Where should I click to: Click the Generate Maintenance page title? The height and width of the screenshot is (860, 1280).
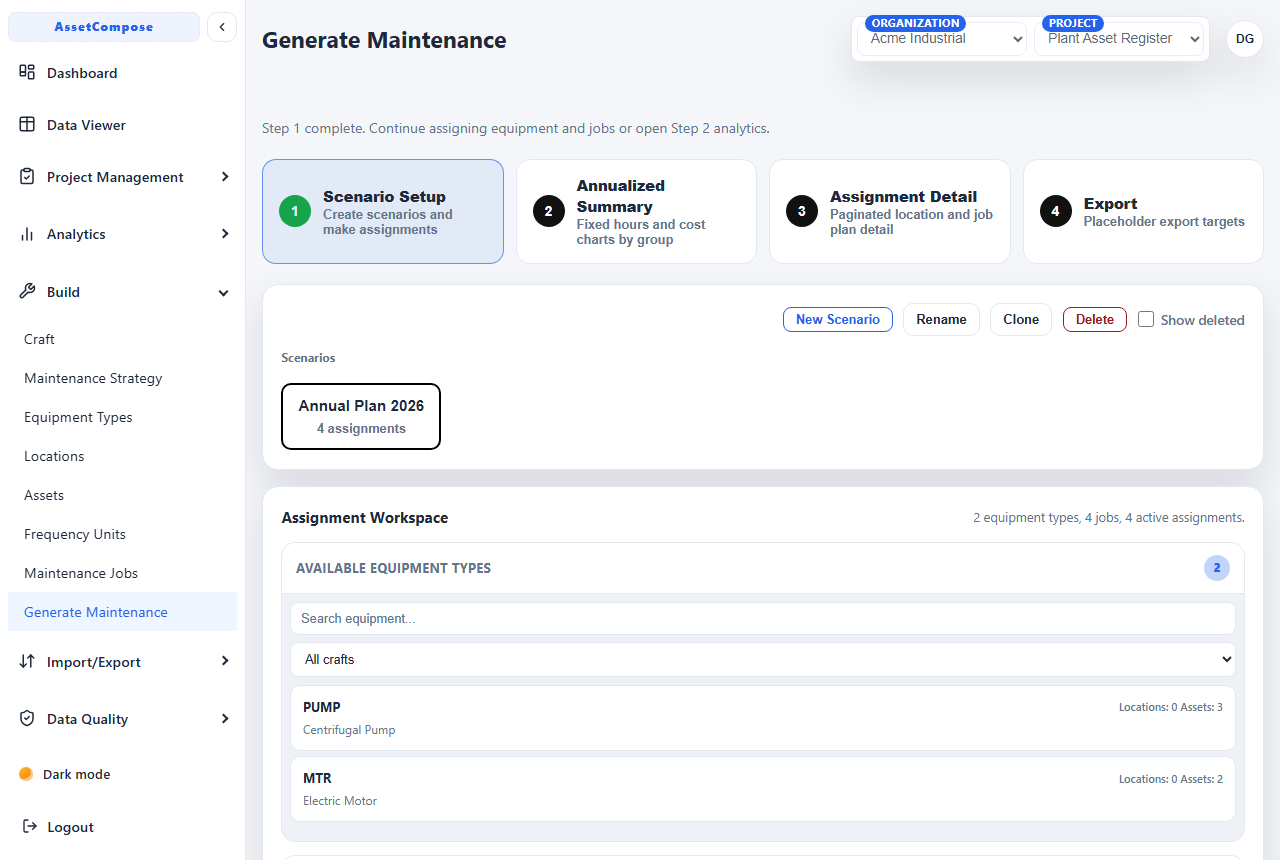pyautogui.click(x=384, y=40)
